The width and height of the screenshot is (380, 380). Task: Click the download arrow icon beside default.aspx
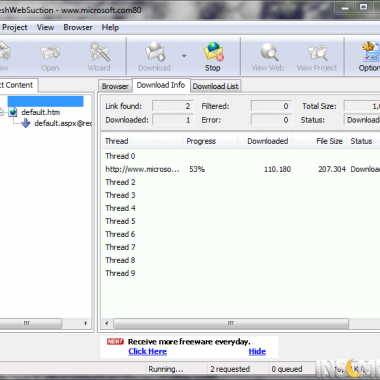tap(25, 124)
